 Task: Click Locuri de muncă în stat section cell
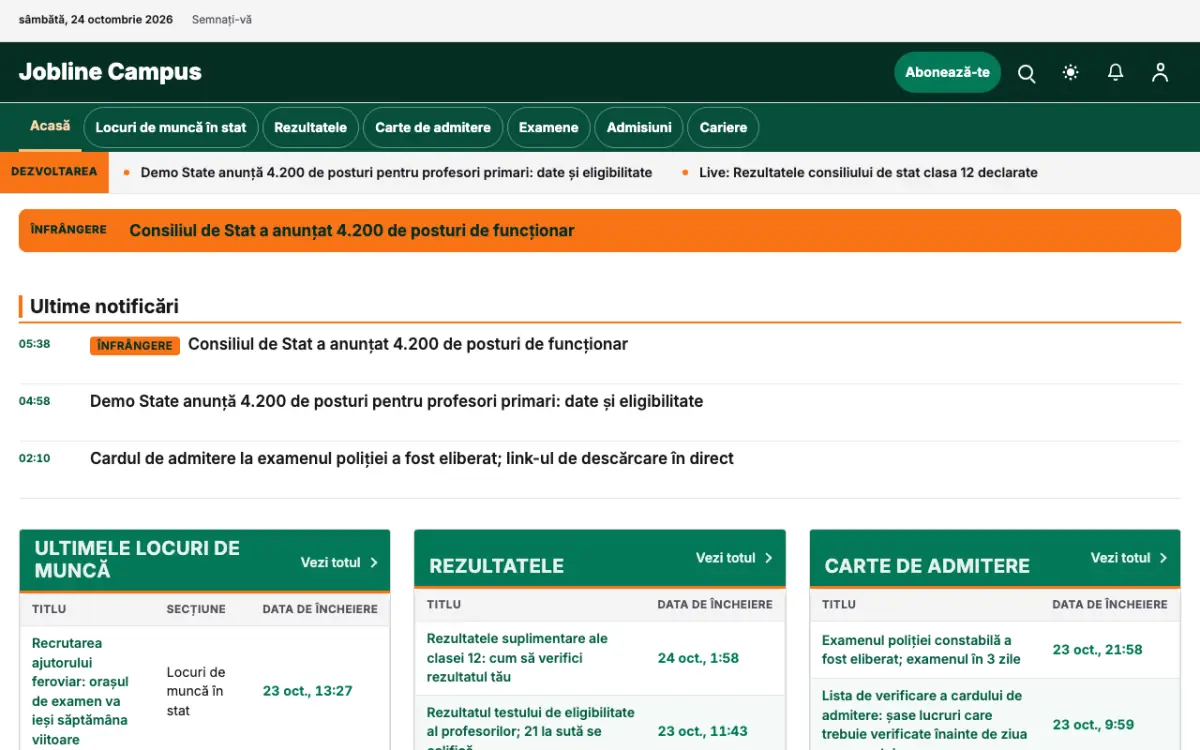click(196, 691)
